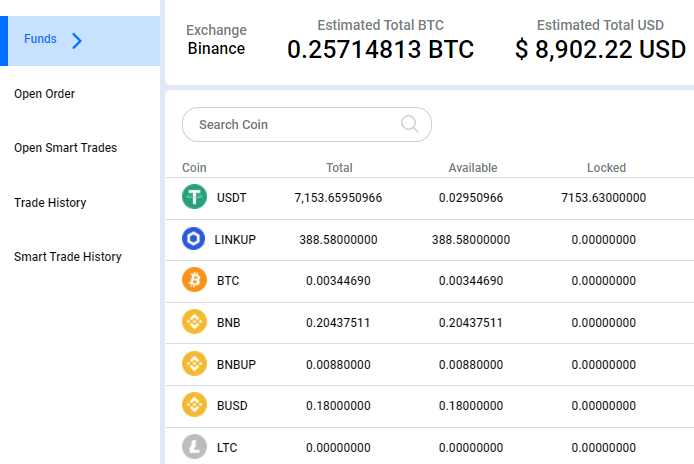Open Smart Trade History
694x464 pixels.
tap(68, 257)
